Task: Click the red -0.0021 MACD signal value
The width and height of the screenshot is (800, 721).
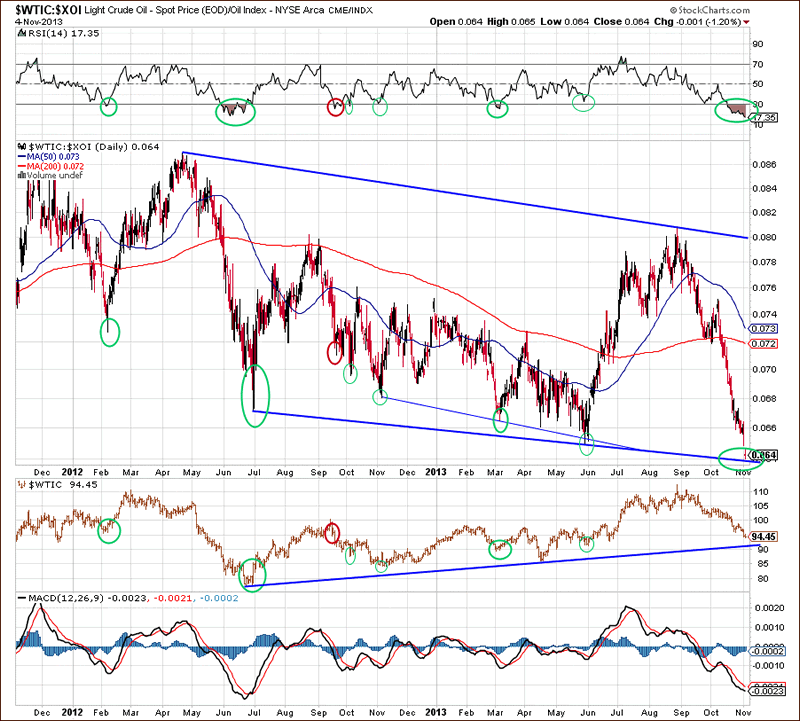Action: pos(172,598)
